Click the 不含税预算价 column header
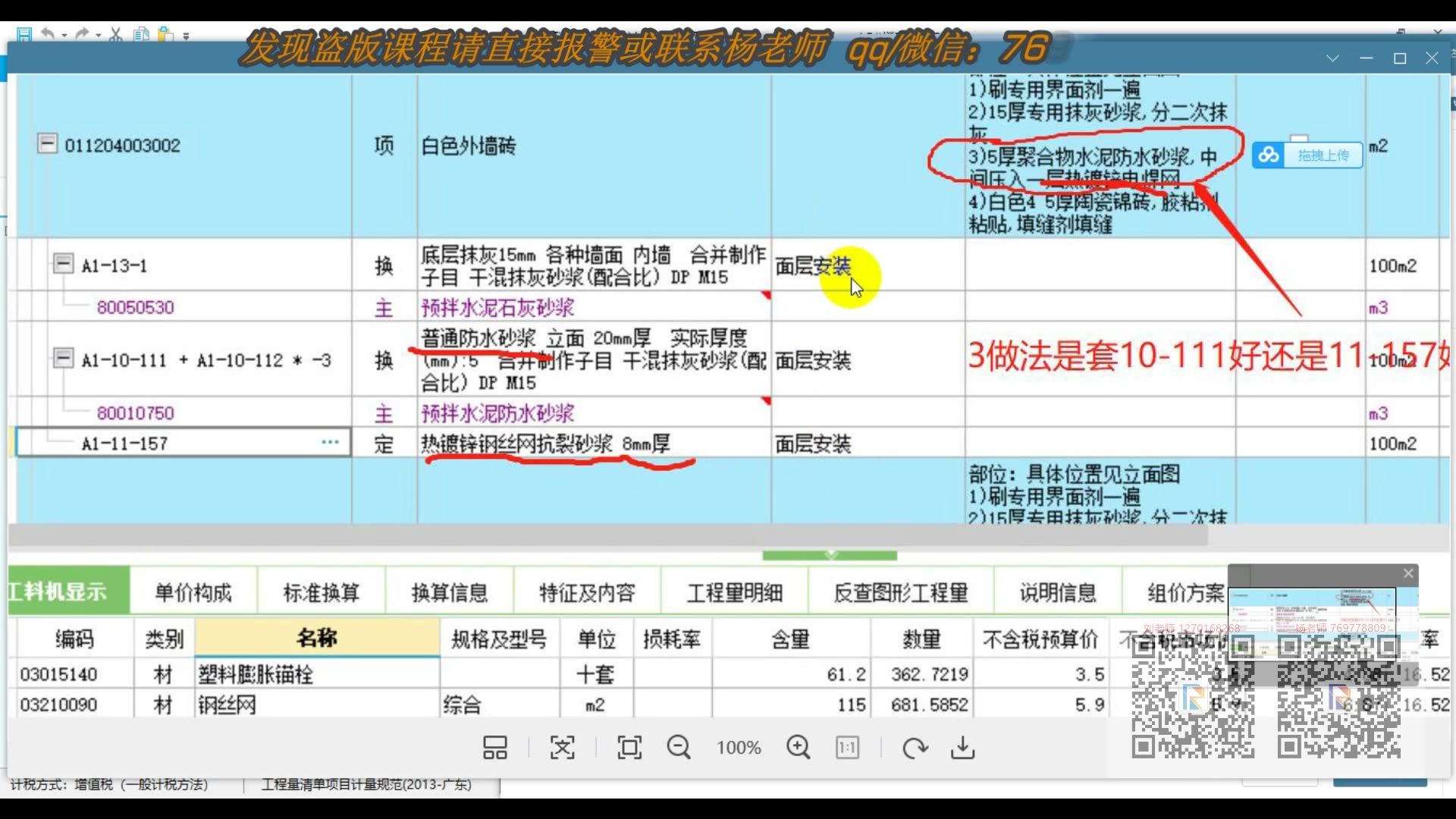This screenshot has width=1456, height=819. tap(1040, 639)
